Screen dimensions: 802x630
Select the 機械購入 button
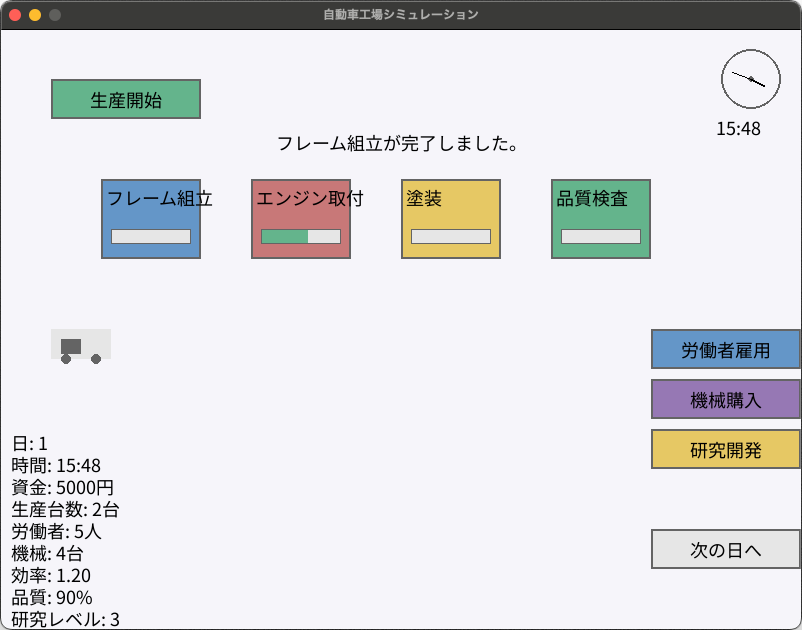pos(725,399)
